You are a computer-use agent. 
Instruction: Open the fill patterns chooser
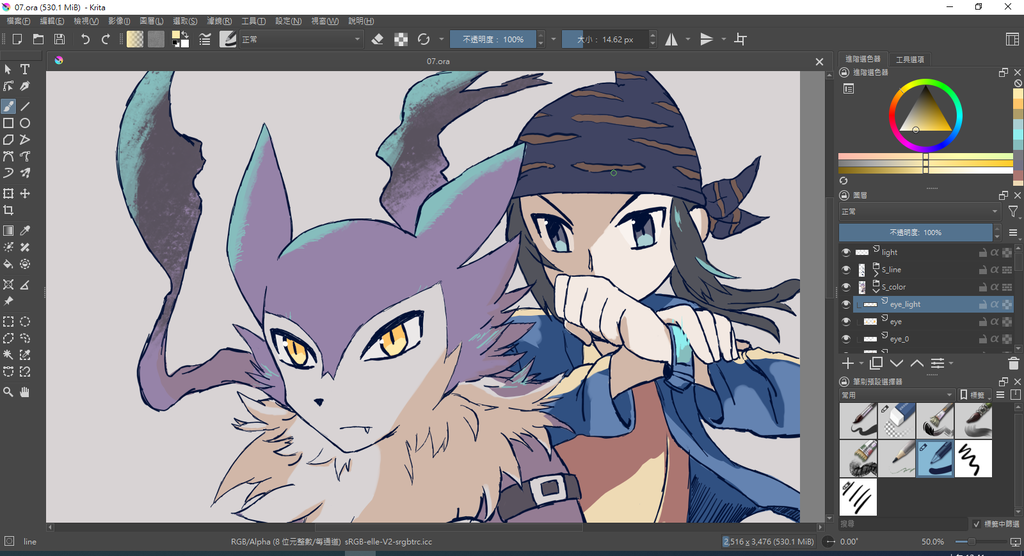pyautogui.click(x=156, y=39)
